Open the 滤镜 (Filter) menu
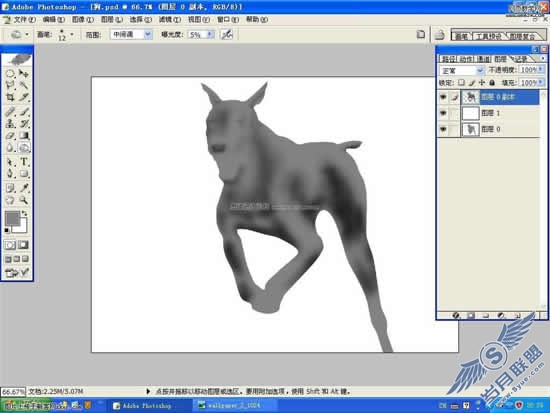 [x=169, y=20]
